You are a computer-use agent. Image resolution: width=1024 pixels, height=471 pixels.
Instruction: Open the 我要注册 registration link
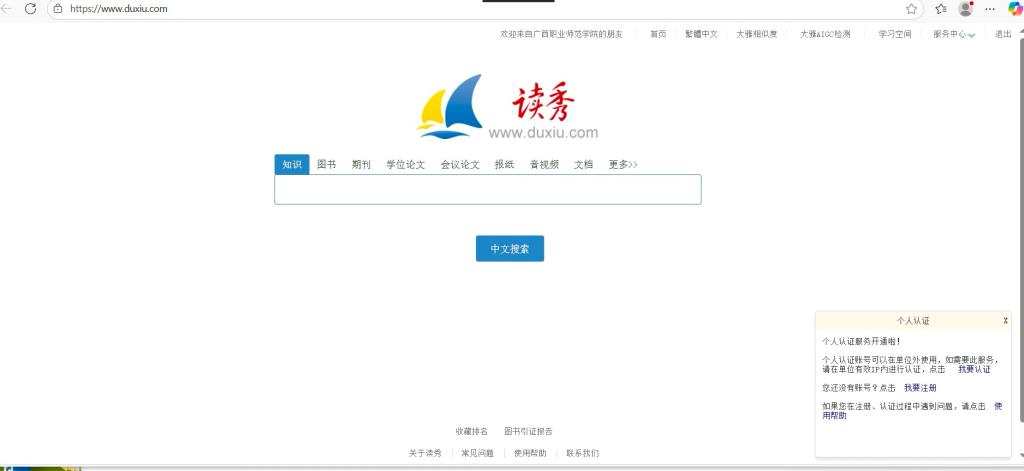(920, 387)
